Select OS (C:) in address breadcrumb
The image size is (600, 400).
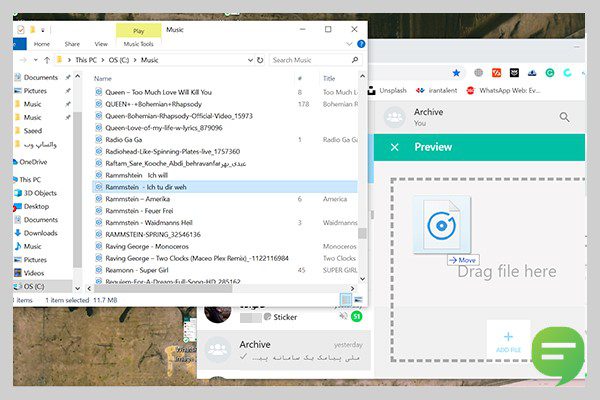pyautogui.click(x=119, y=60)
